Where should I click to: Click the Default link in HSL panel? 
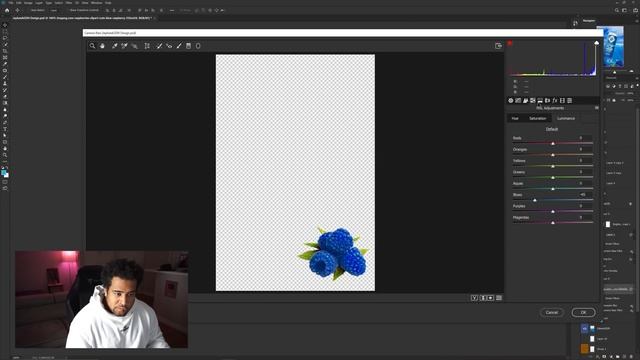pos(552,129)
